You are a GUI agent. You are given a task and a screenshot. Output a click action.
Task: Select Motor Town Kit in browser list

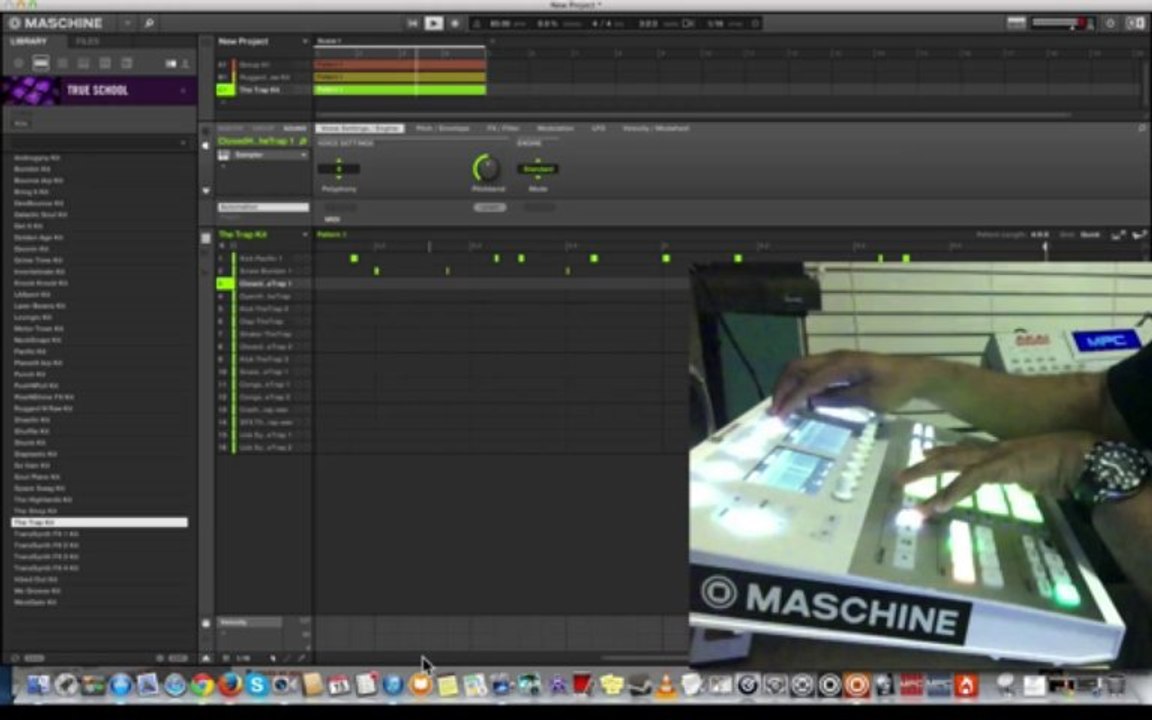[x=38, y=328]
